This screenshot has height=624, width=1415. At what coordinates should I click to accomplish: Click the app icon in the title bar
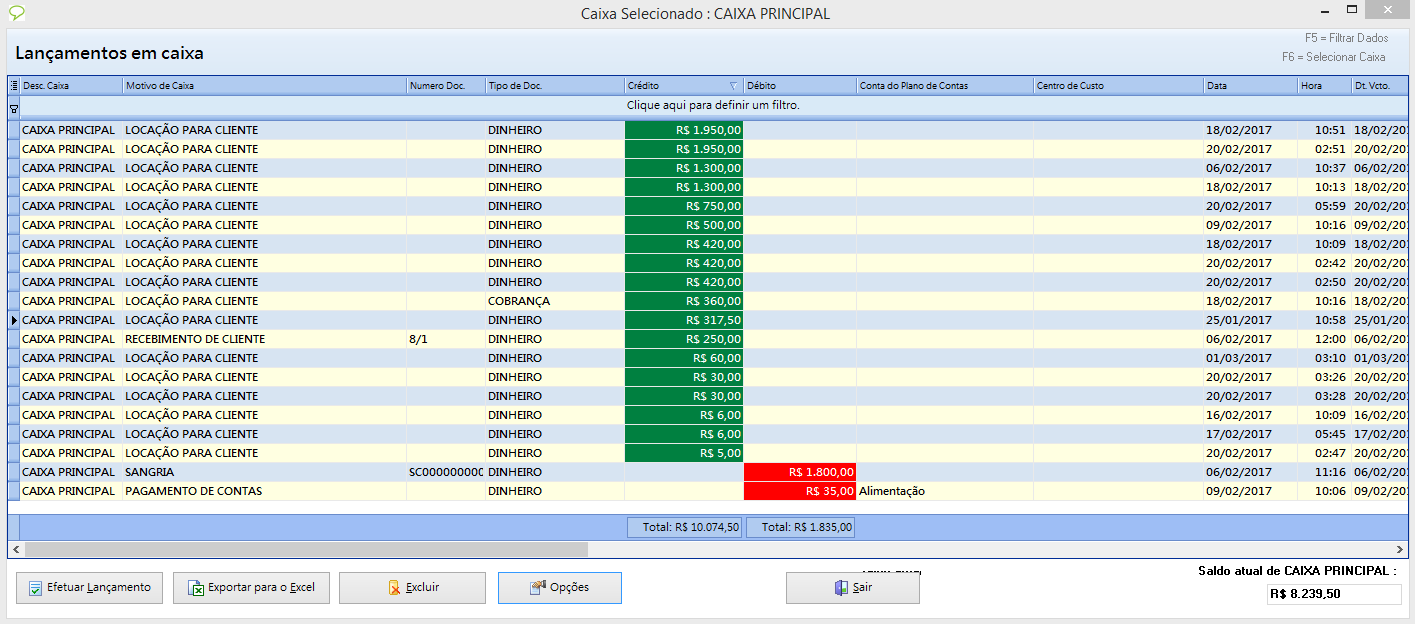point(16,13)
